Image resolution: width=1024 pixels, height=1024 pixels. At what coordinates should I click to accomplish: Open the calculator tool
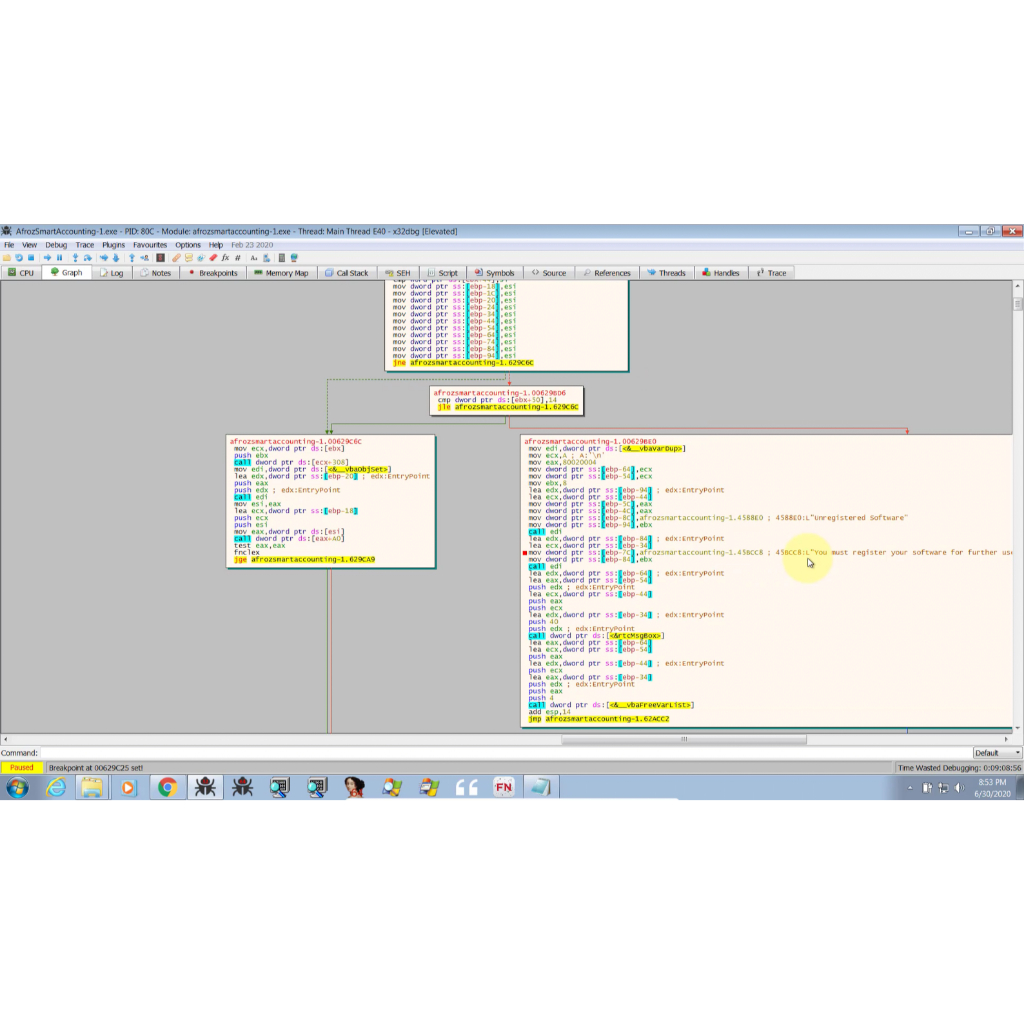281,258
